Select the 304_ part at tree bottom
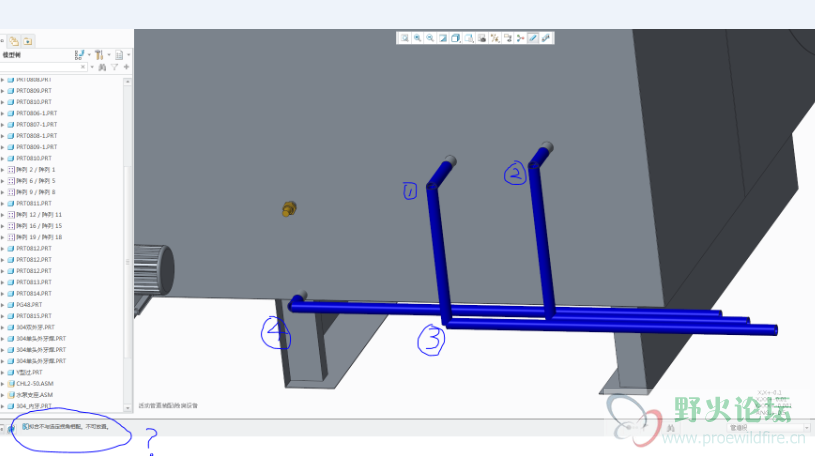The image size is (815, 456). pos(34,406)
